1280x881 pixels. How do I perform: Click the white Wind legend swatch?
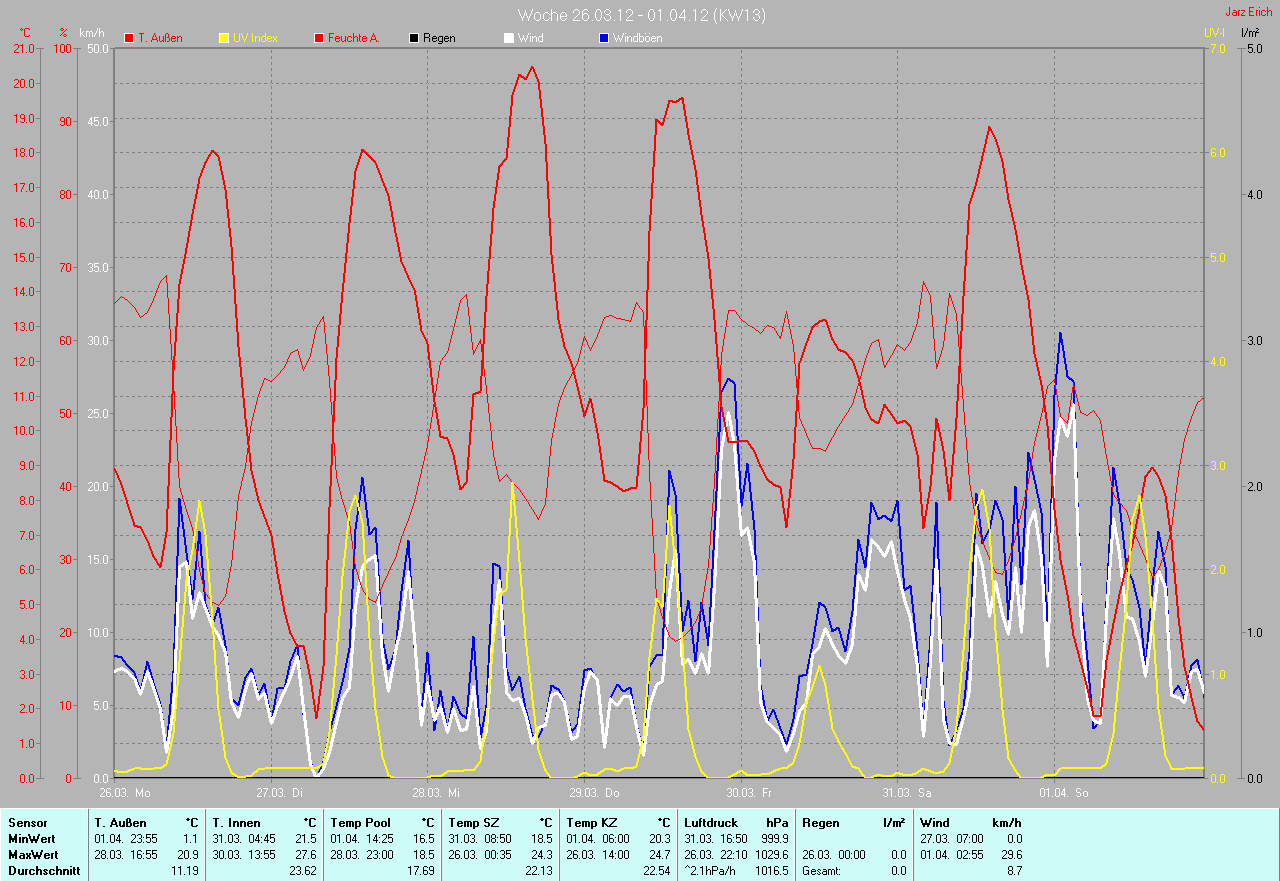coord(508,38)
